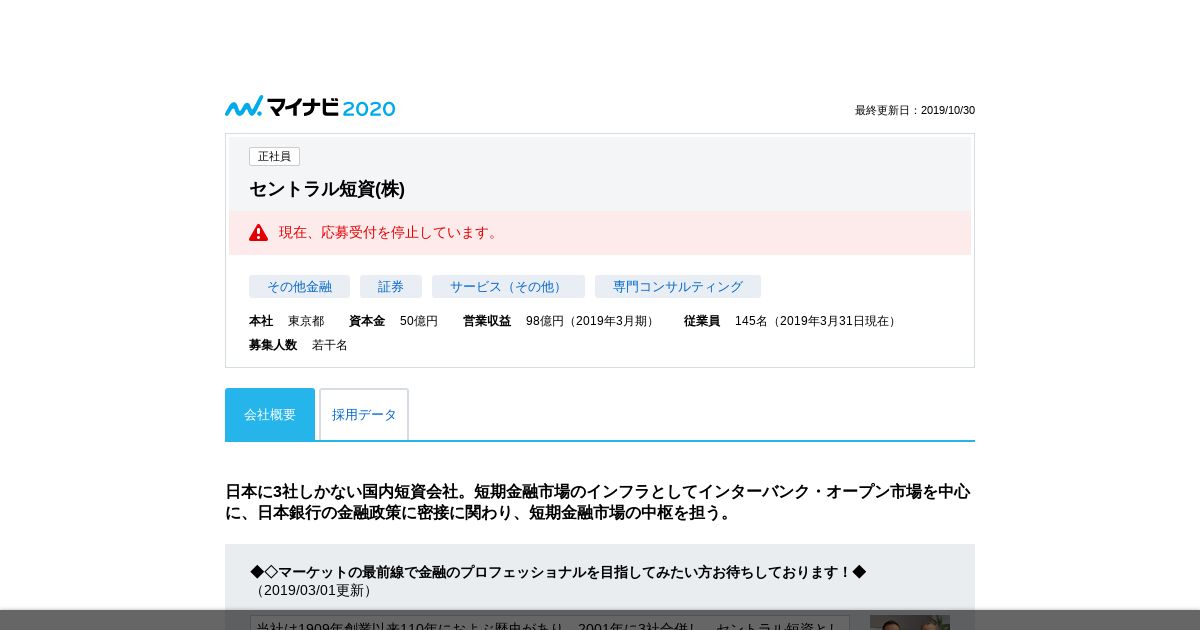Screen dimensions: 1200x630
Task: Switch to the 採用データ tab
Action: pyautogui.click(x=364, y=414)
